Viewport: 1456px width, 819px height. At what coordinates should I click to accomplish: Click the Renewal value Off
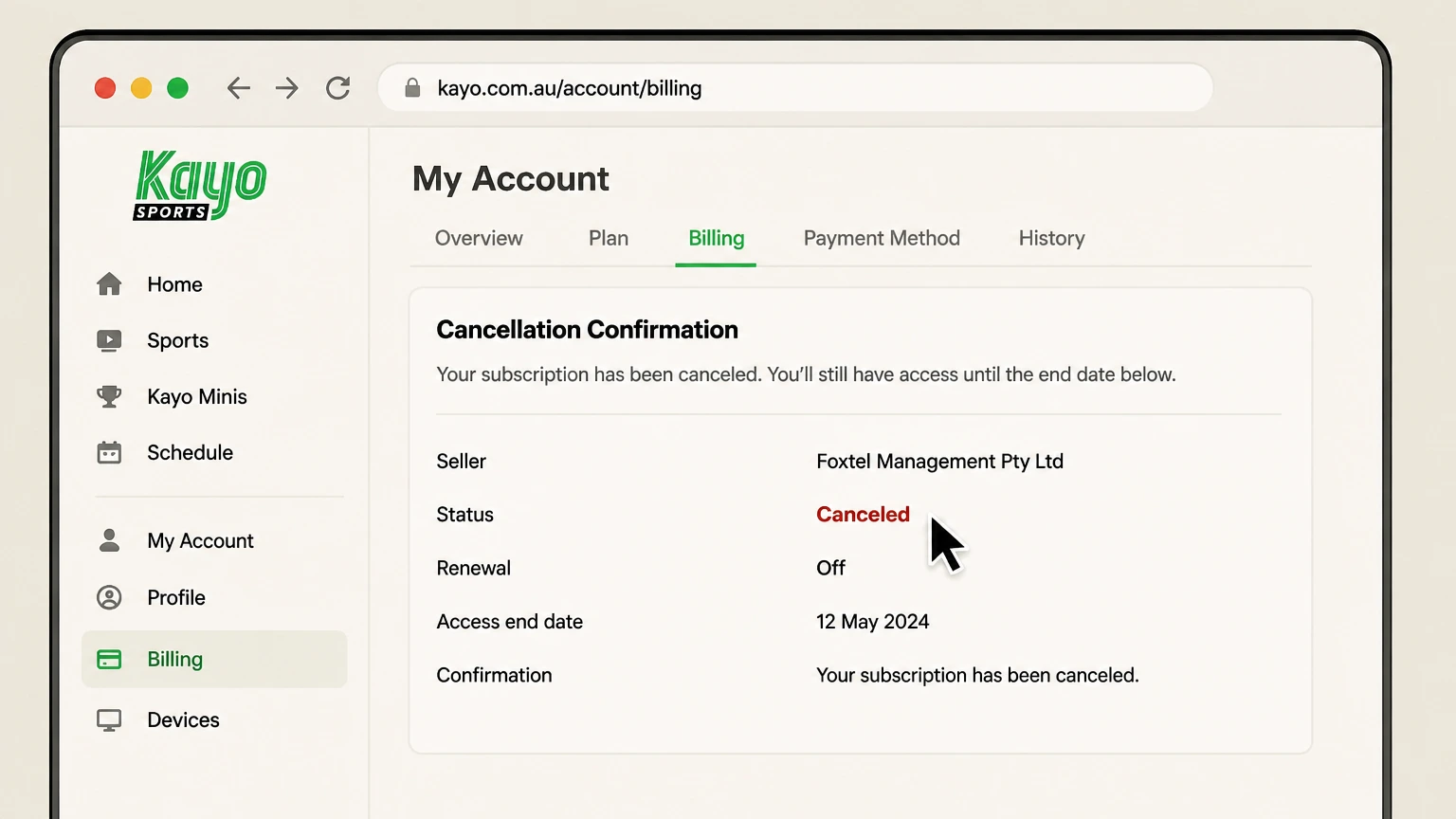point(830,568)
